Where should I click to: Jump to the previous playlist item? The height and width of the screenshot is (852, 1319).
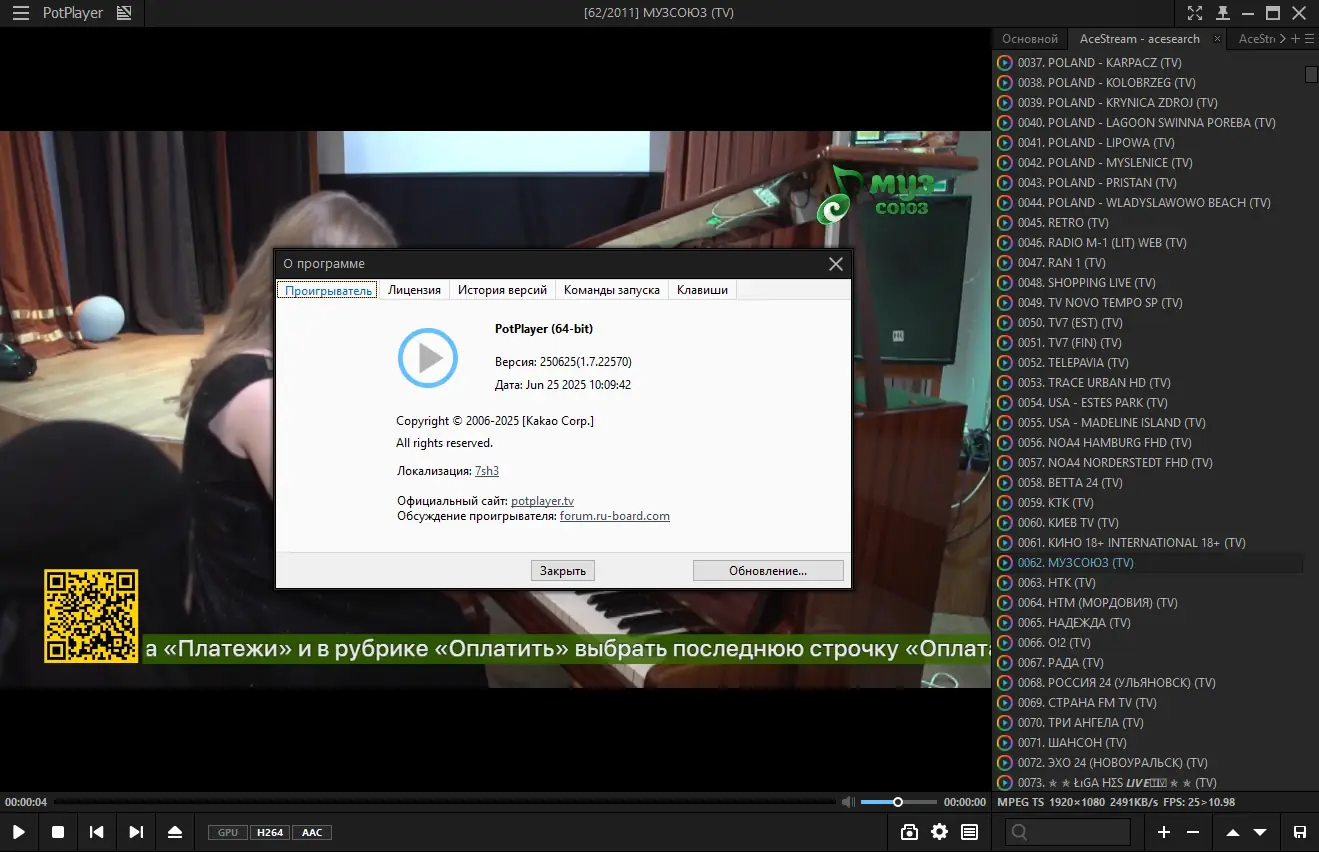point(97,832)
